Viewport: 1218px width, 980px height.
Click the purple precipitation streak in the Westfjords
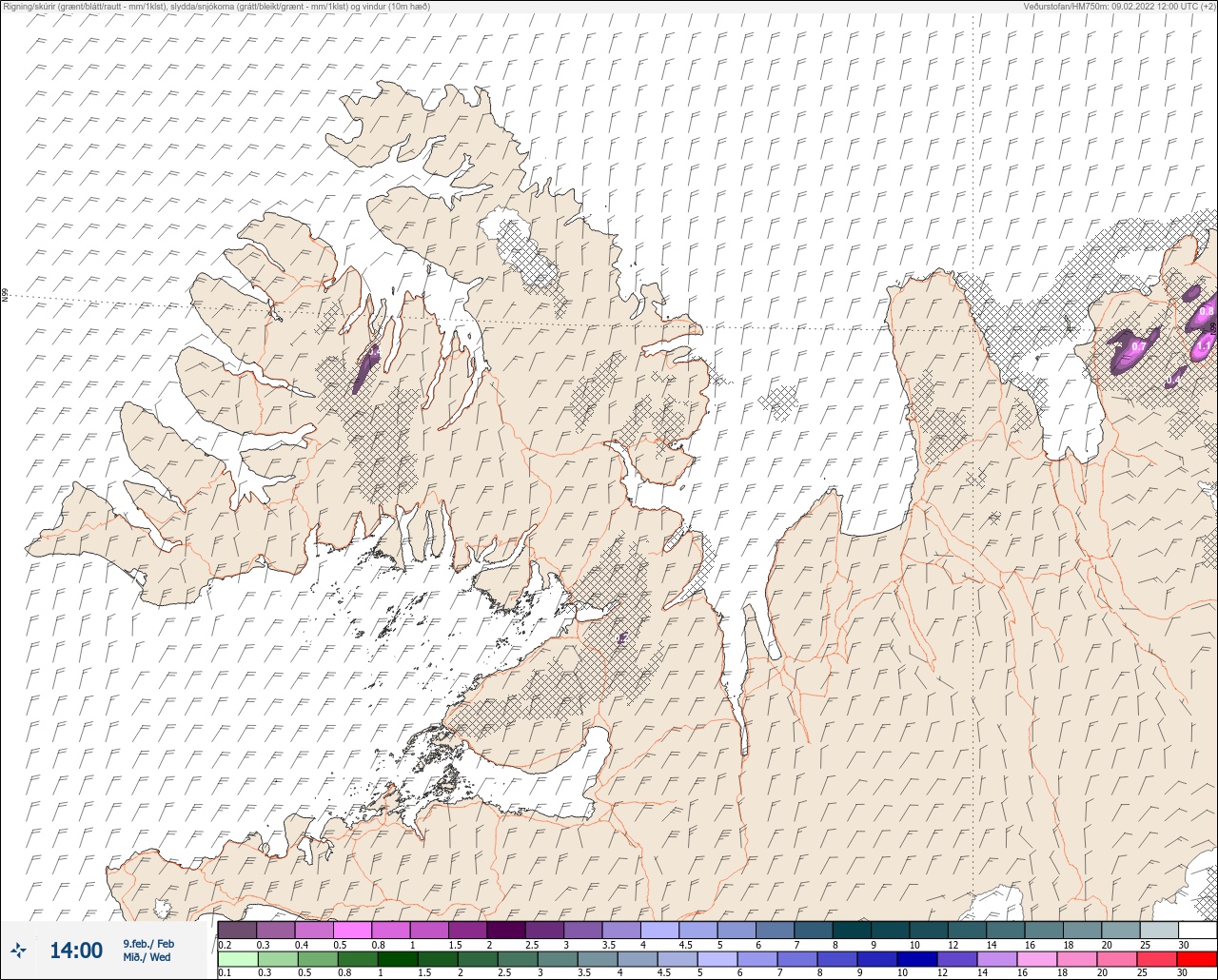pyautogui.click(x=366, y=369)
